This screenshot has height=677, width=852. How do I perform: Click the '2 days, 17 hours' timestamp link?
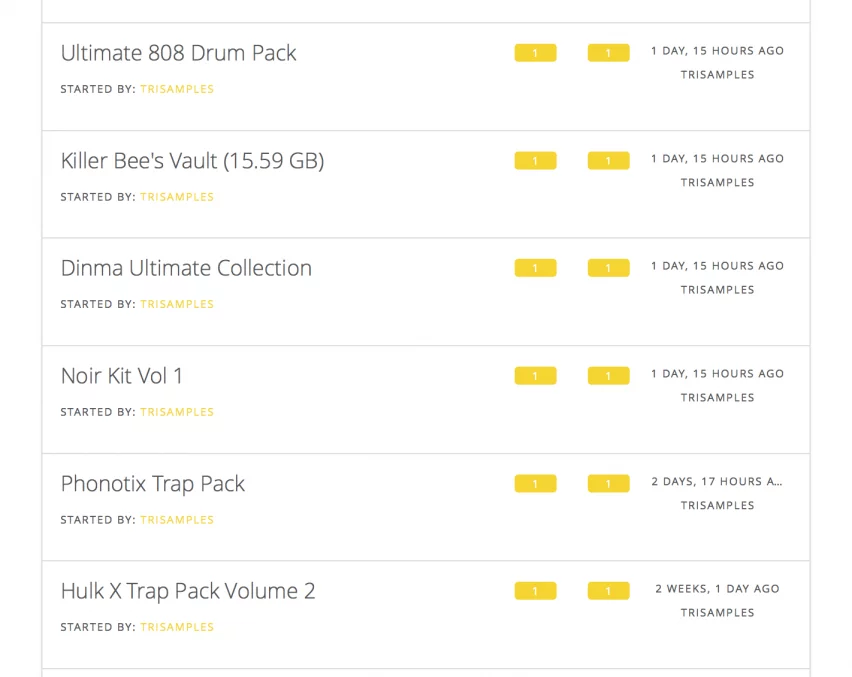pos(717,482)
